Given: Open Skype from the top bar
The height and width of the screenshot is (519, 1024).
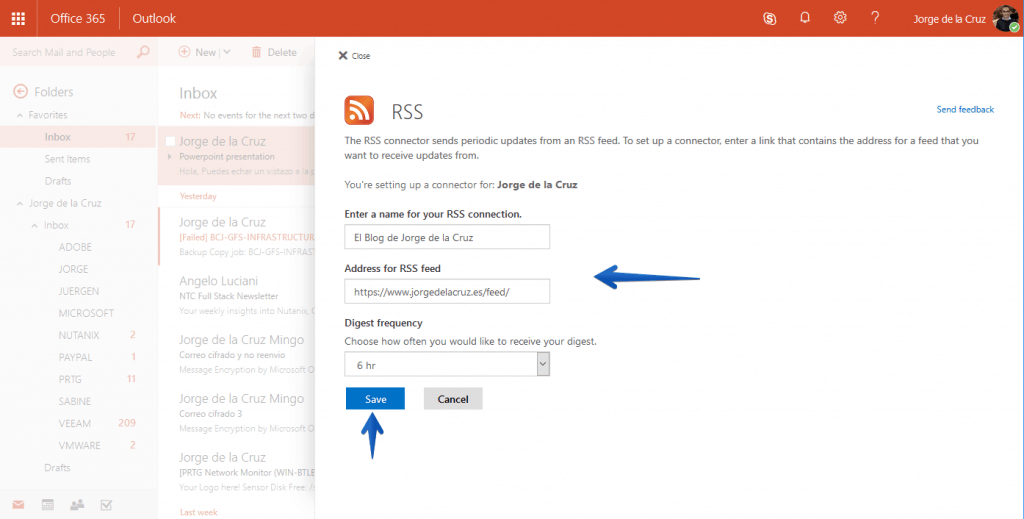Looking at the screenshot, I should pos(769,18).
